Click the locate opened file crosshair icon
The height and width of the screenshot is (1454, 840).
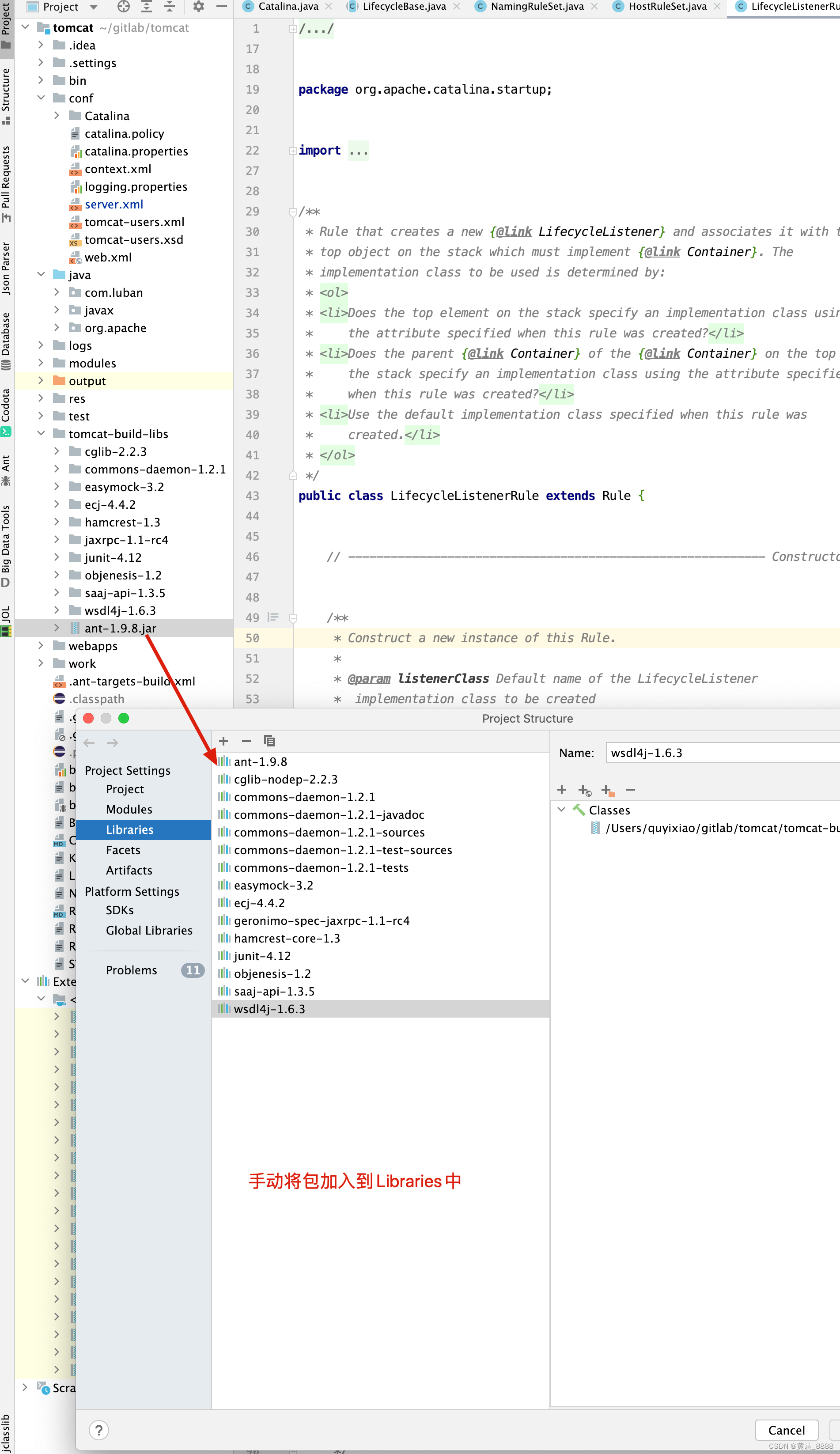coord(124,6)
